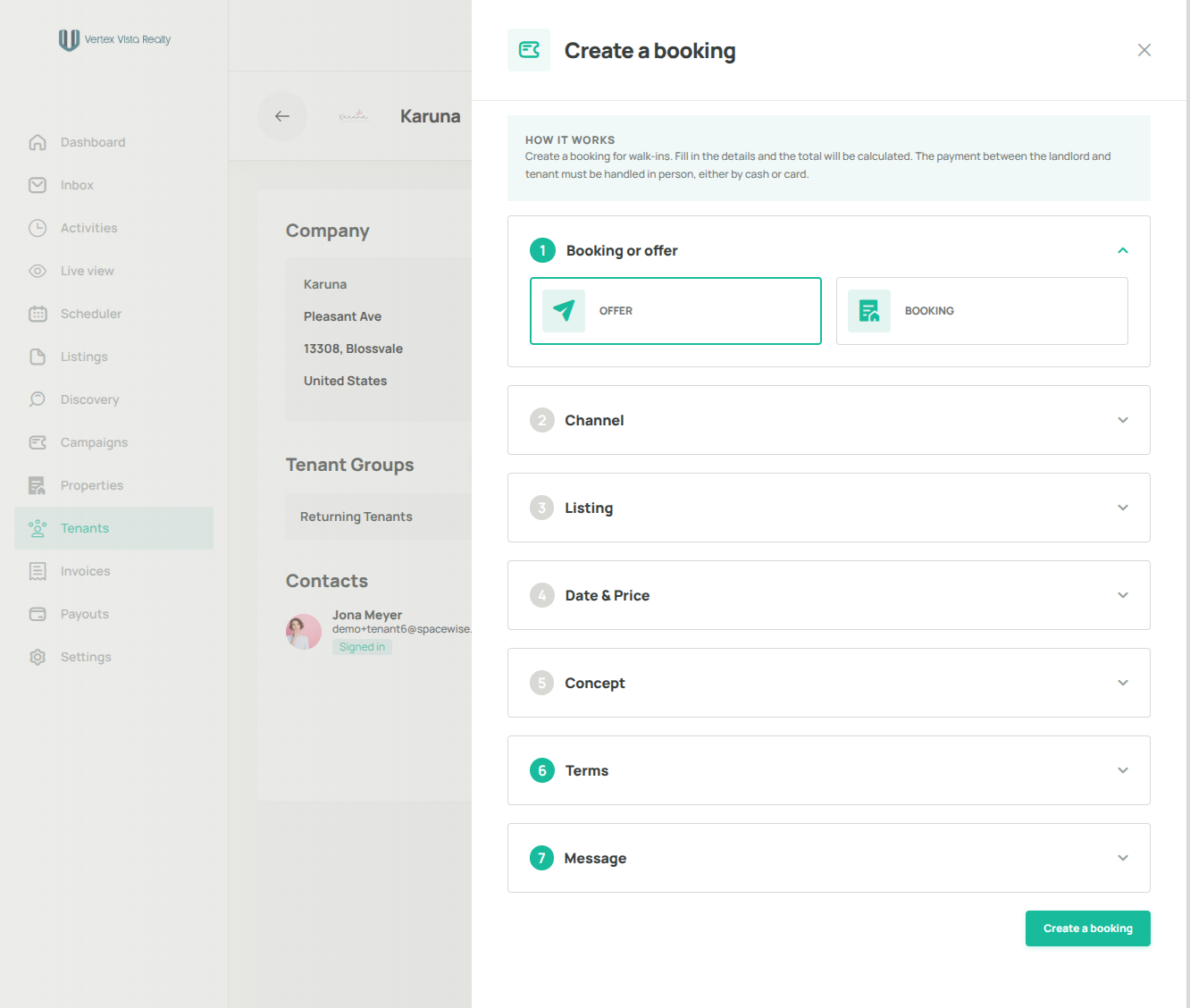Click the Concept section title
Viewport: 1190px width, 1008px height.
[595, 683]
